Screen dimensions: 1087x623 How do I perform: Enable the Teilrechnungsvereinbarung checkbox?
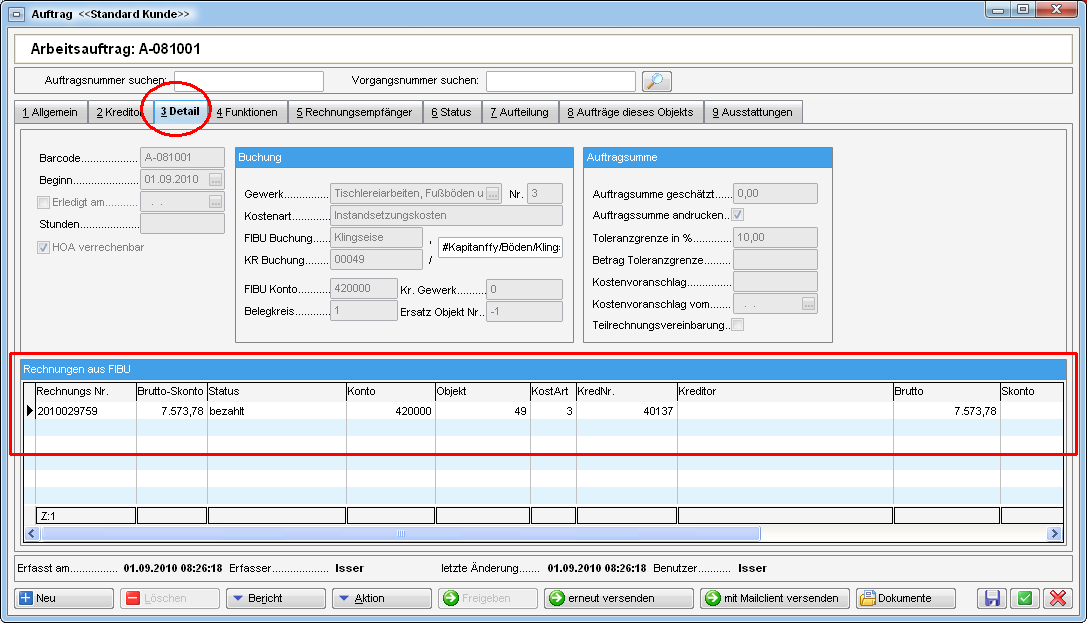click(x=738, y=325)
